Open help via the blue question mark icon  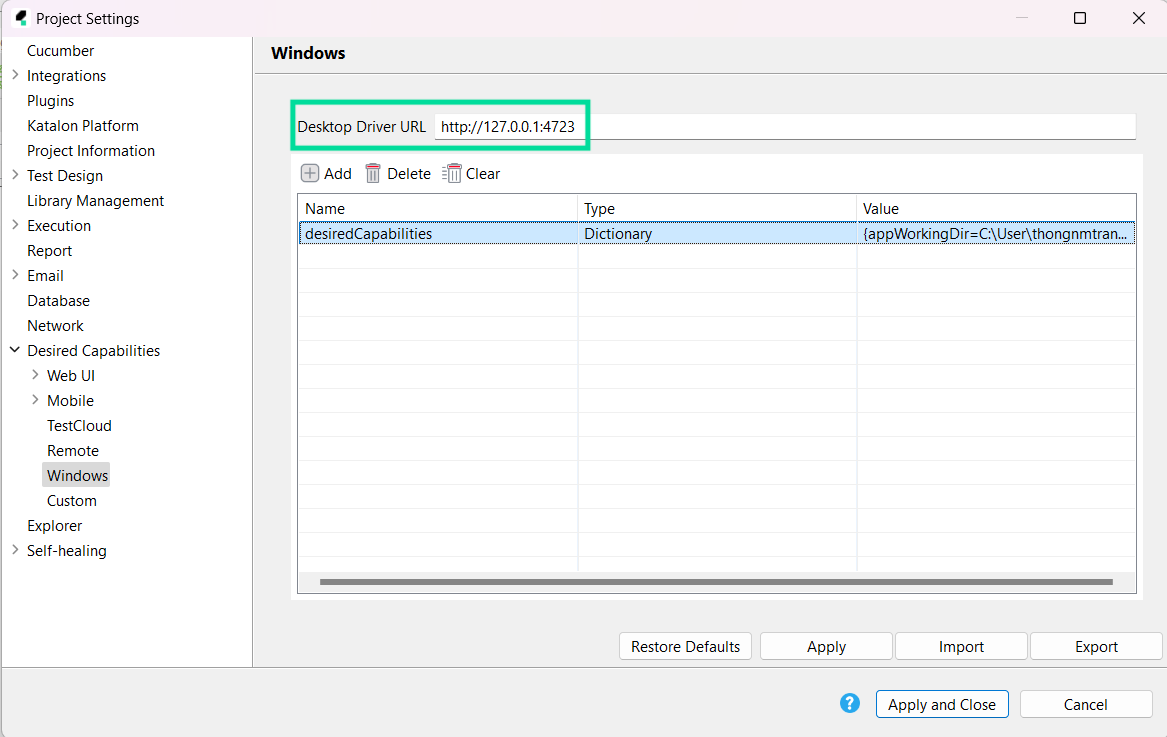849,703
